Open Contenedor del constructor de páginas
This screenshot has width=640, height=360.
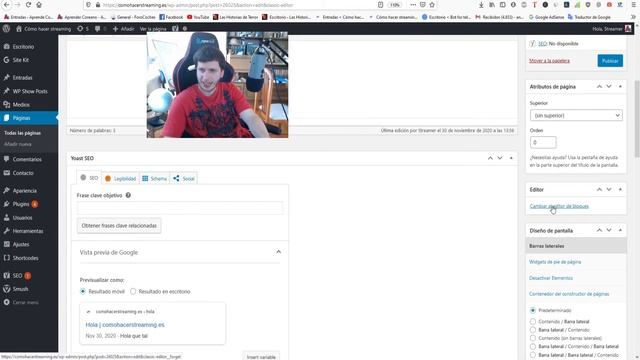click(x=569, y=294)
